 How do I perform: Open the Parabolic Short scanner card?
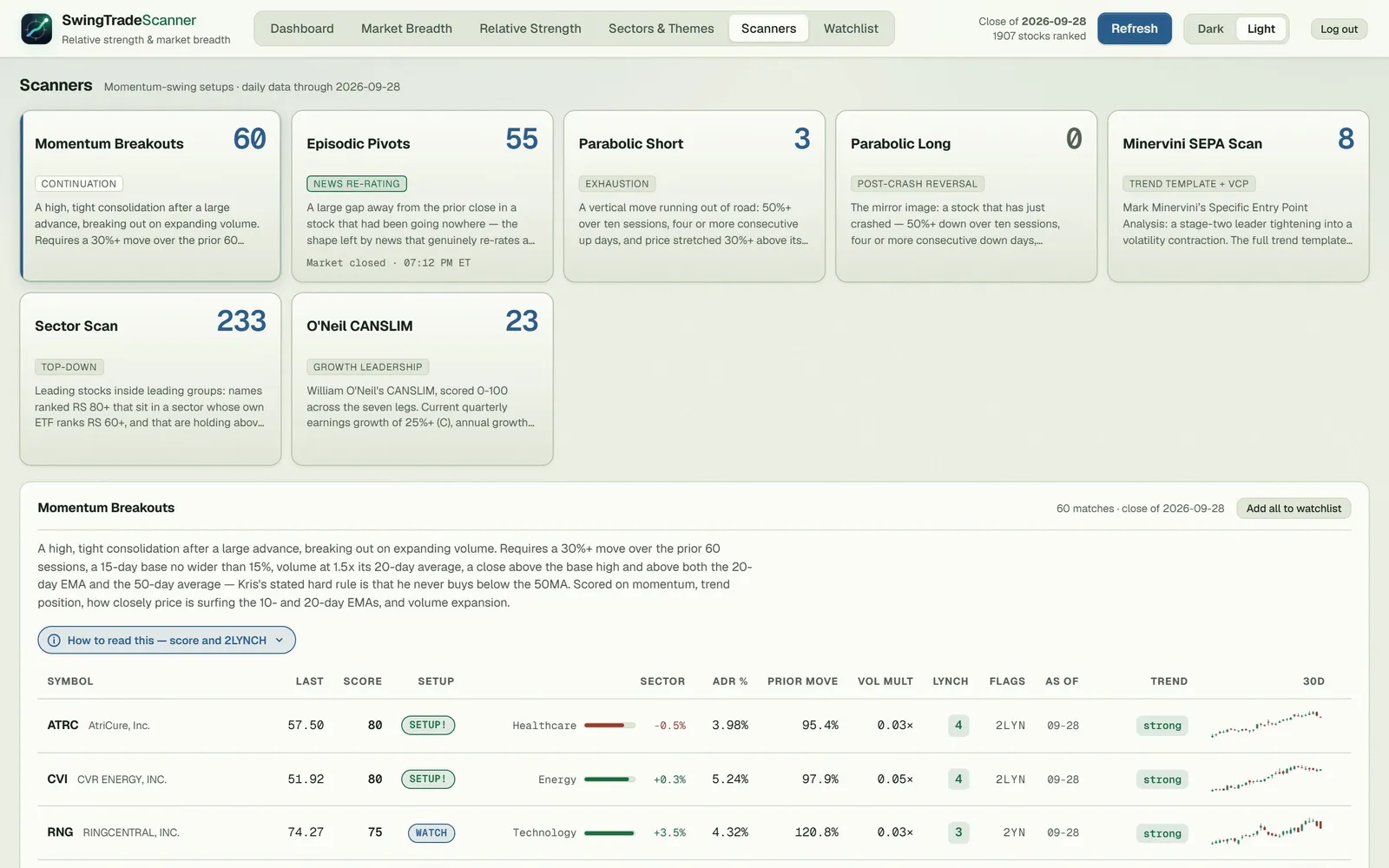694,196
